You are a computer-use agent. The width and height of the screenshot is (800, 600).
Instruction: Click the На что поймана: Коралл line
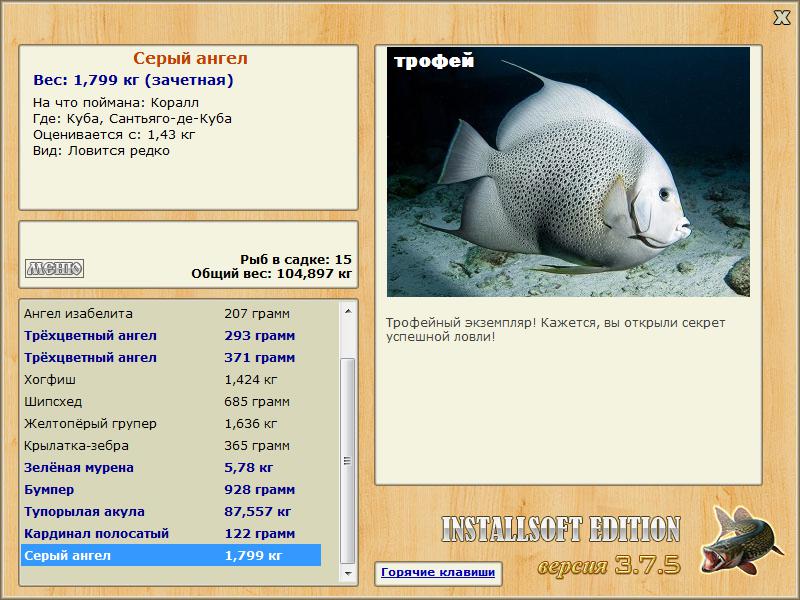[x=116, y=103]
